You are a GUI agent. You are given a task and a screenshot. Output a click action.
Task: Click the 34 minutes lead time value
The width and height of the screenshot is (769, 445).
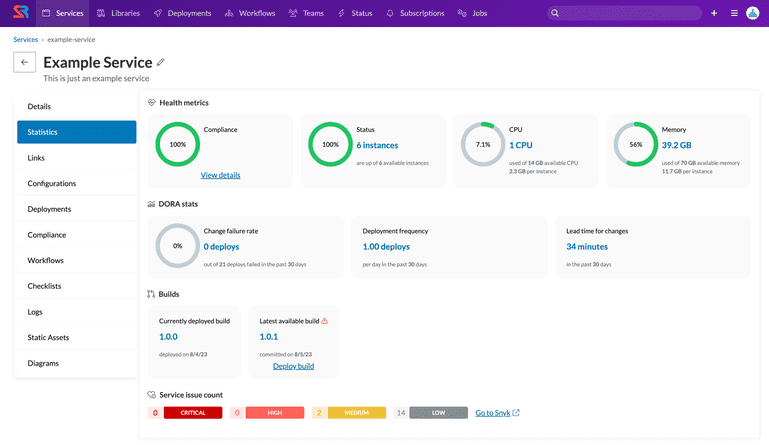coord(587,247)
